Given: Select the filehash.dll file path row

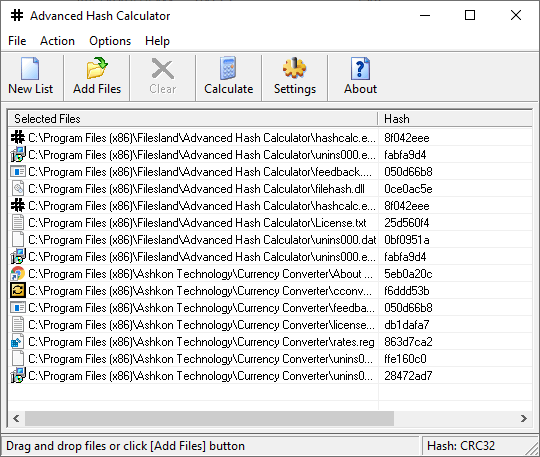Looking at the screenshot, I should click(x=196, y=188).
